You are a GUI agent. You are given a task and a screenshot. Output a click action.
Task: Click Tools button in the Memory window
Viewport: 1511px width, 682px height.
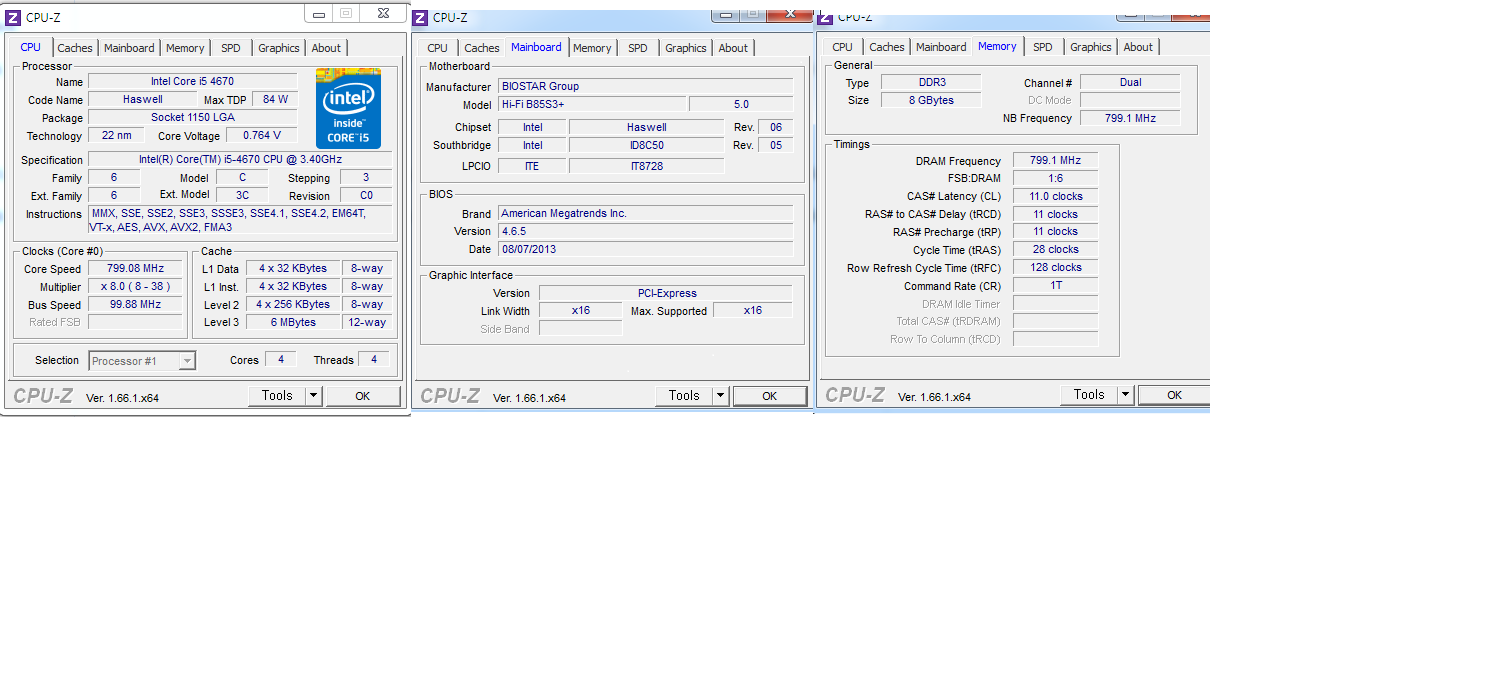(1088, 395)
